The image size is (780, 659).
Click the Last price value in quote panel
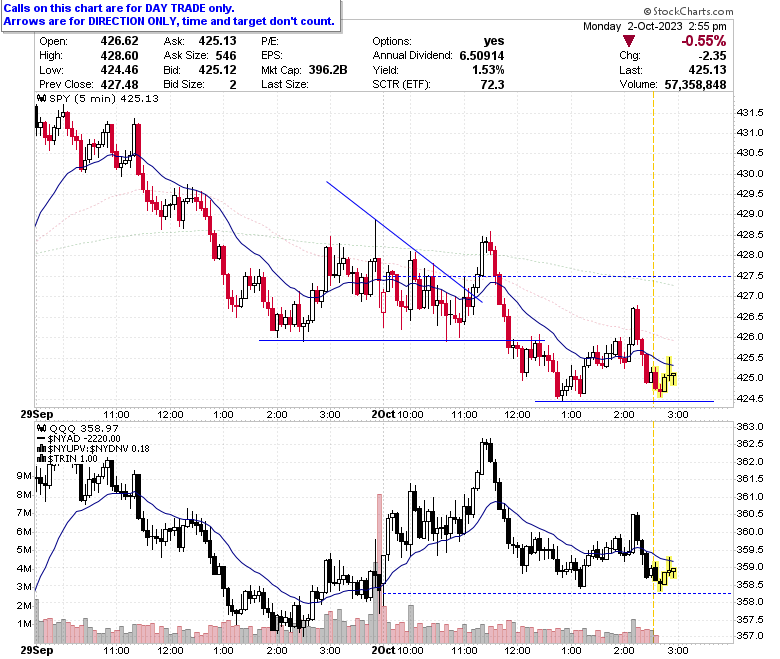[707, 70]
